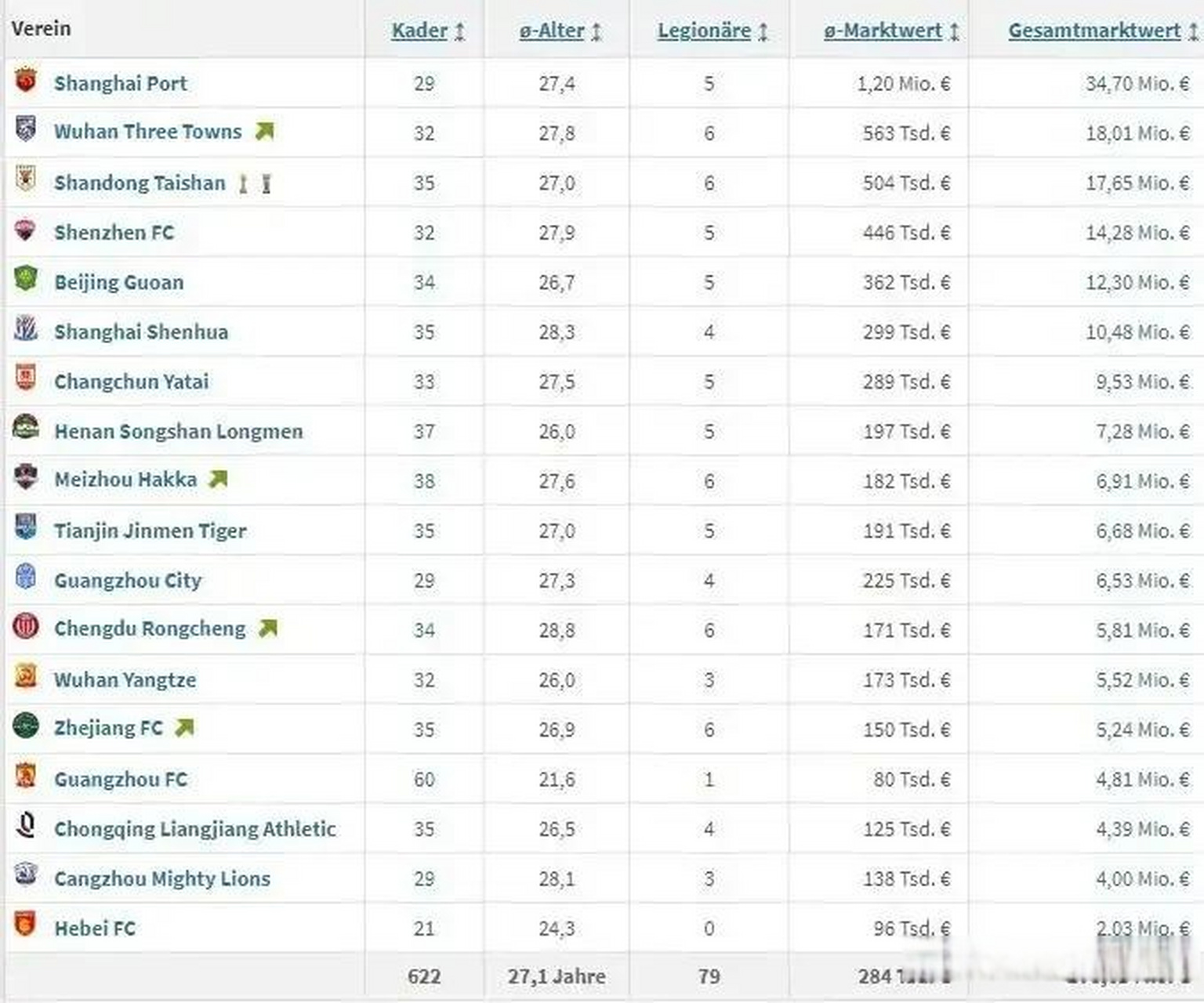Screen dimensions: 1204x1003
Task: Click the Shandong Taishan club crest
Action: [26, 180]
